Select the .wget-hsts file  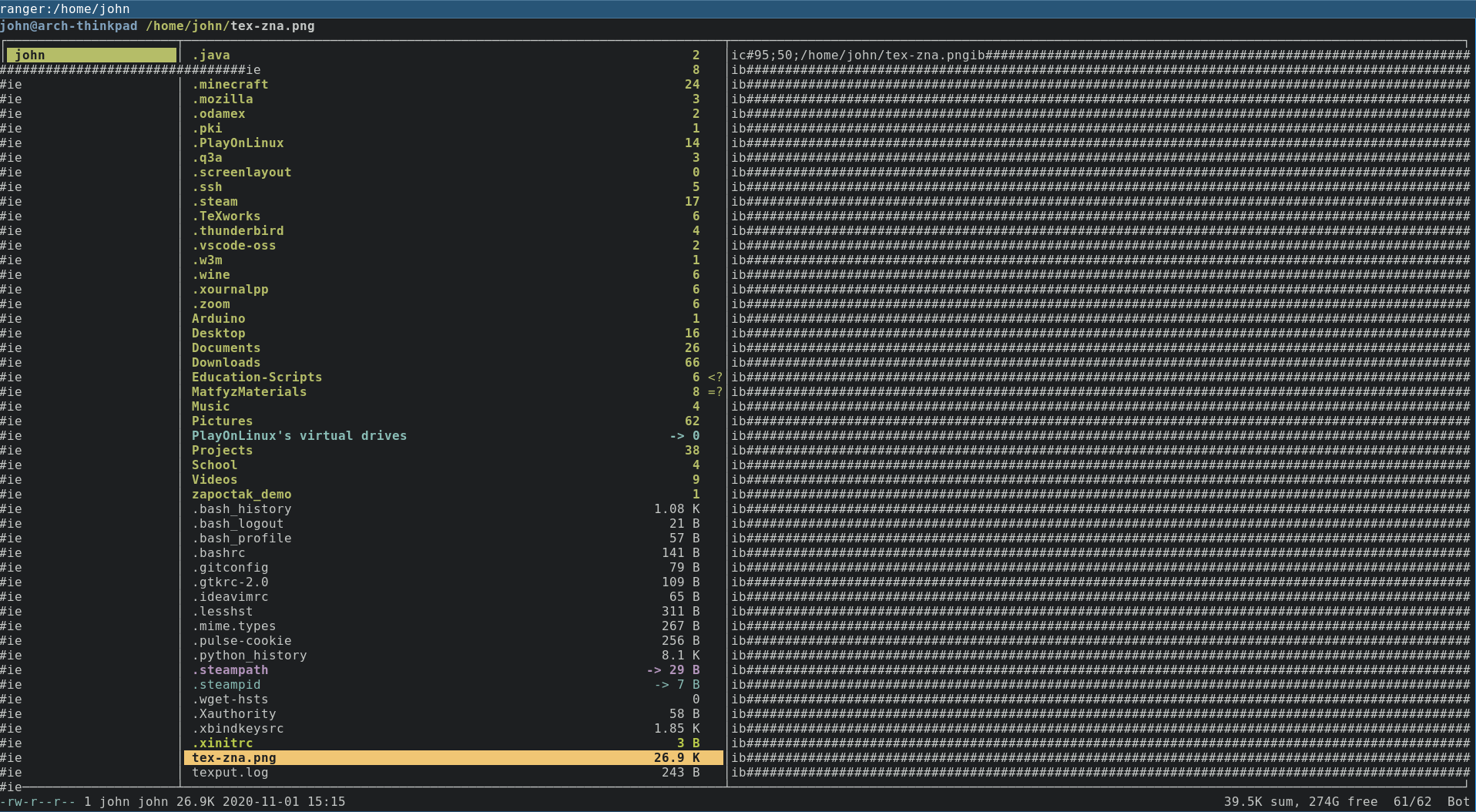(453, 699)
